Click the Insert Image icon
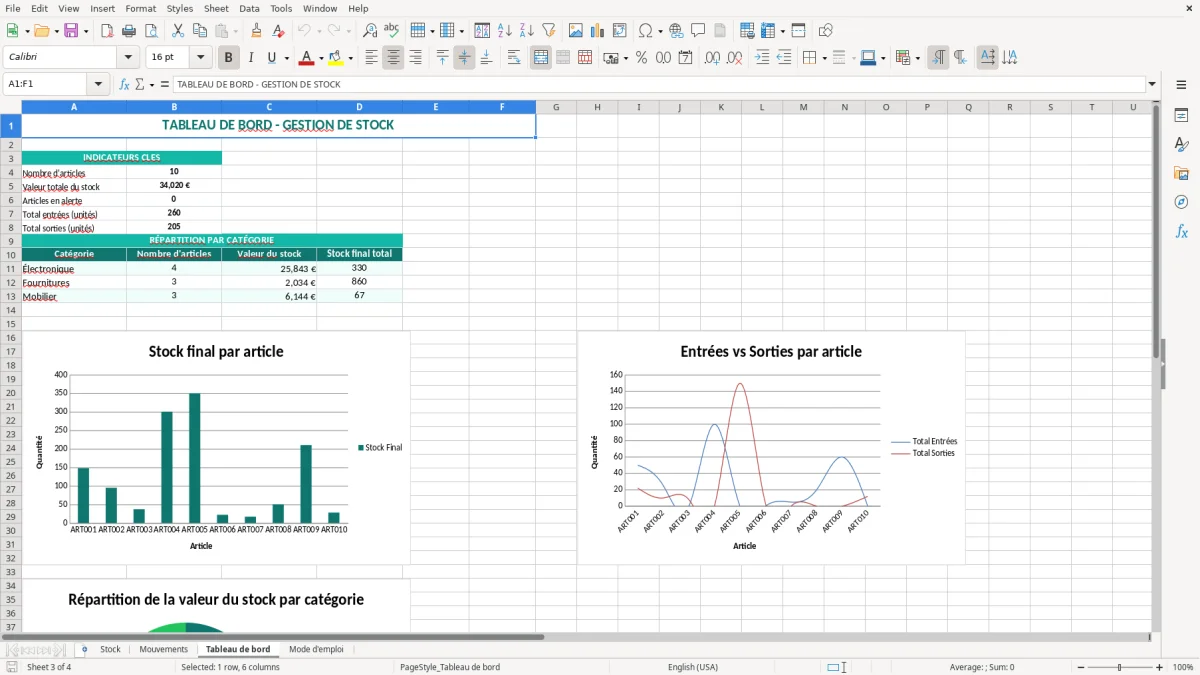This screenshot has height=675, width=1200. pyautogui.click(x=576, y=31)
